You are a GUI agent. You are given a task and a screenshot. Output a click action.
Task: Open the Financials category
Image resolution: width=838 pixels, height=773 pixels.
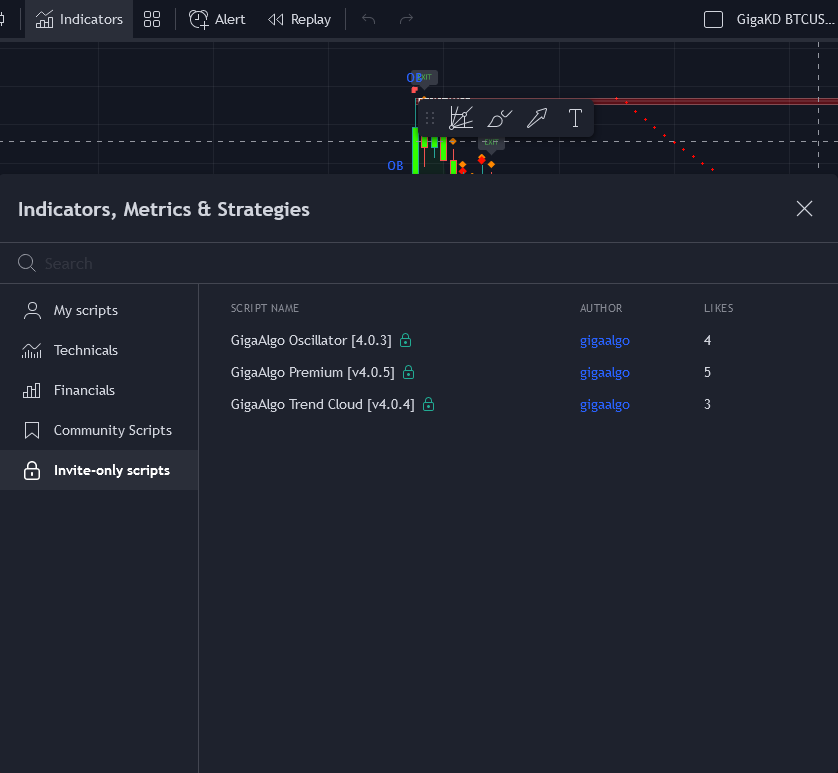tap(99, 390)
